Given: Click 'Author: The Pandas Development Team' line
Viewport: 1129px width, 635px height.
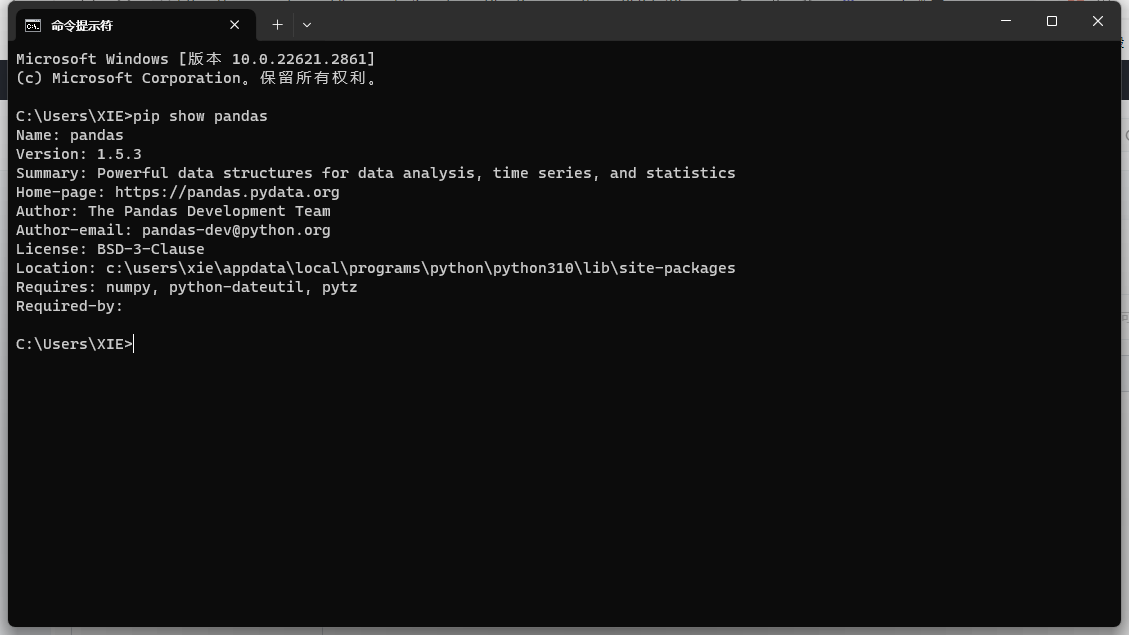Looking at the screenshot, I should 173,211.
